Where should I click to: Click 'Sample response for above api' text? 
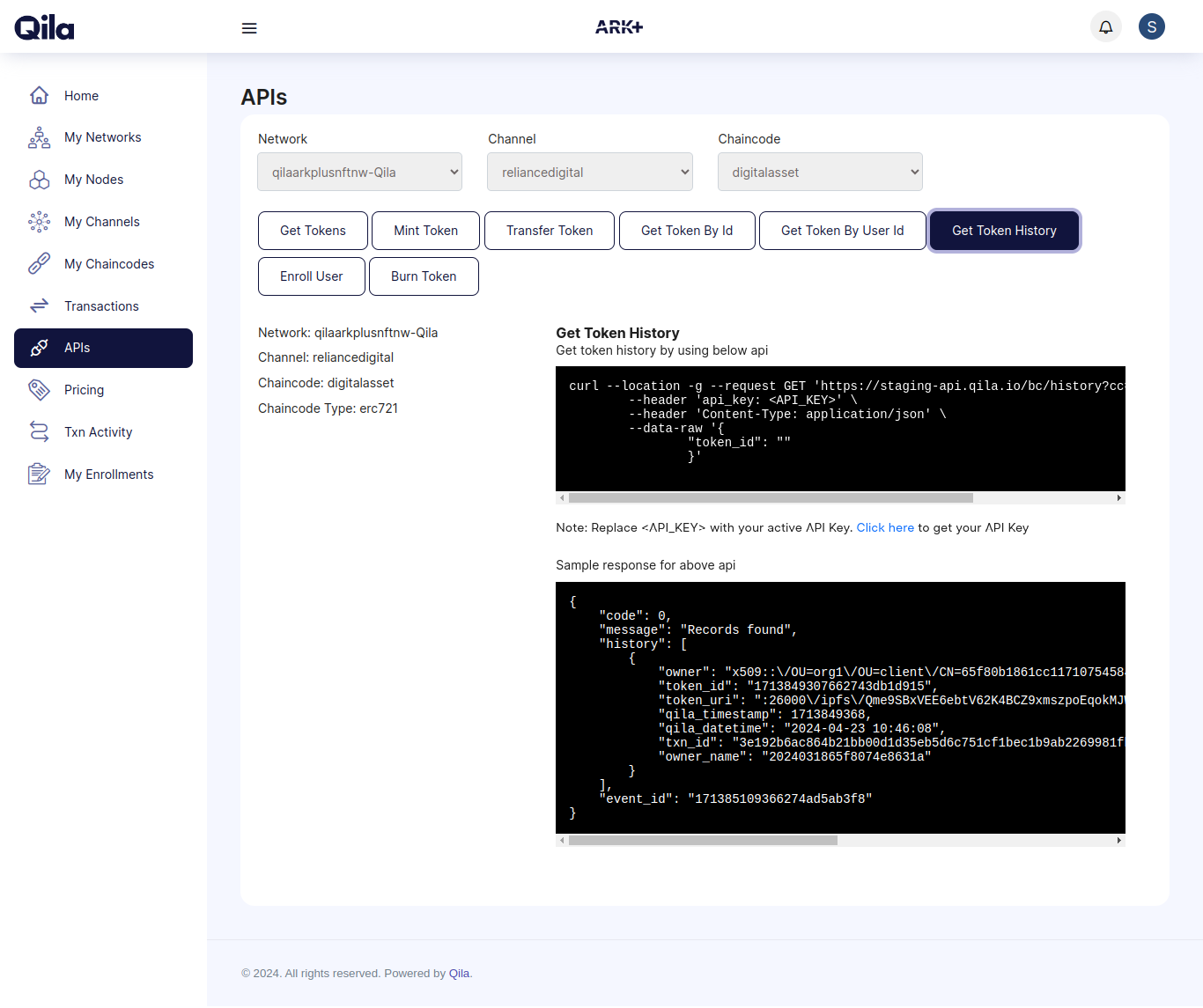[x=646, y=565]
